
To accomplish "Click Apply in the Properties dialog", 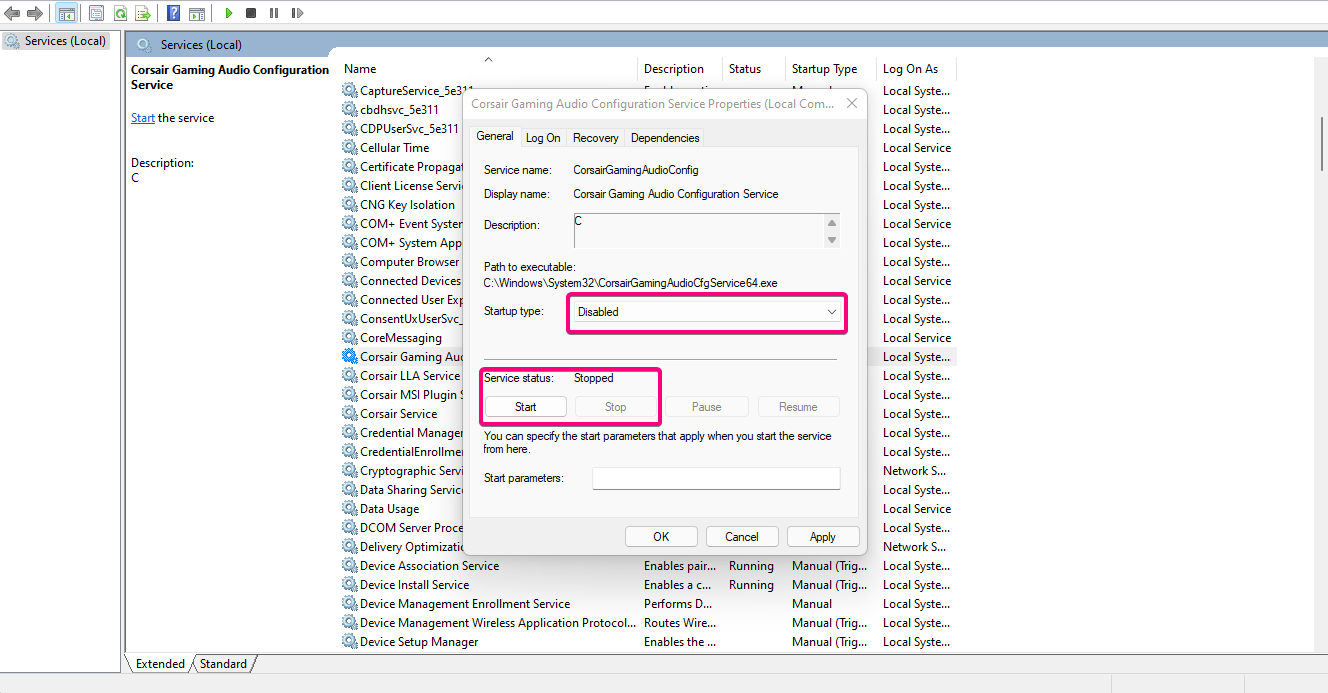I will point(822,537).
